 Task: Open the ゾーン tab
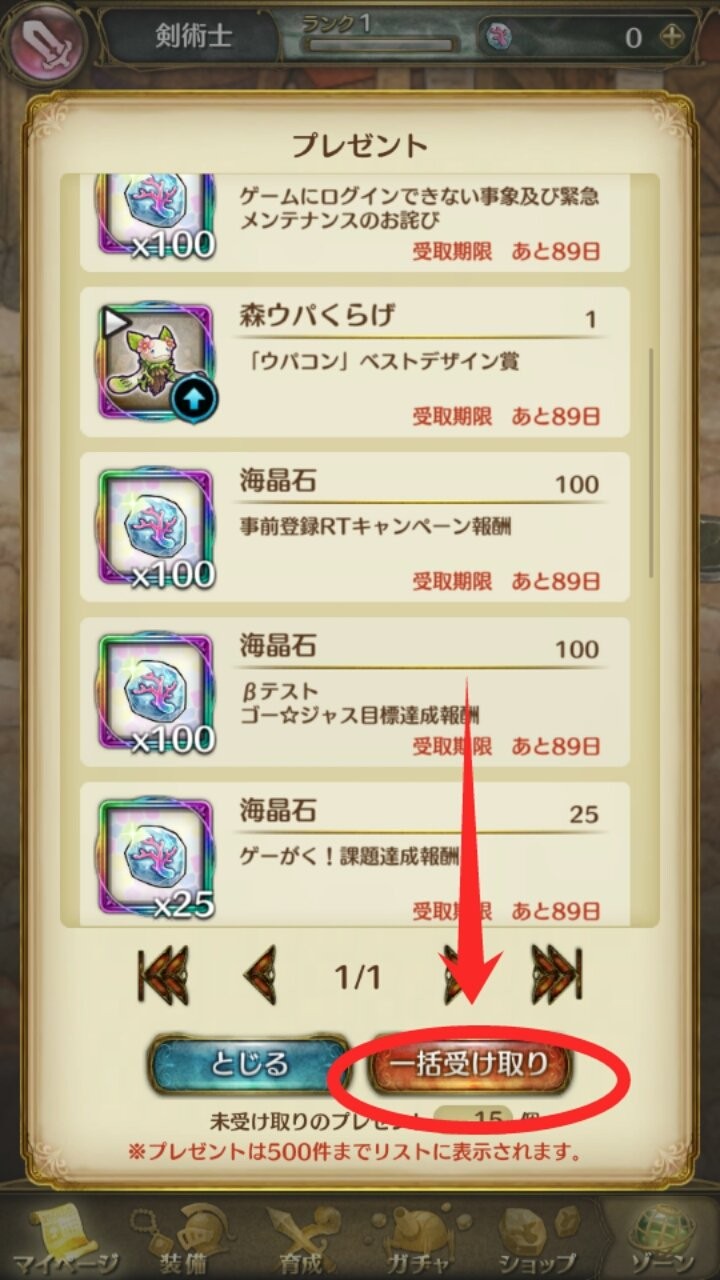[x=659, y=1238]
